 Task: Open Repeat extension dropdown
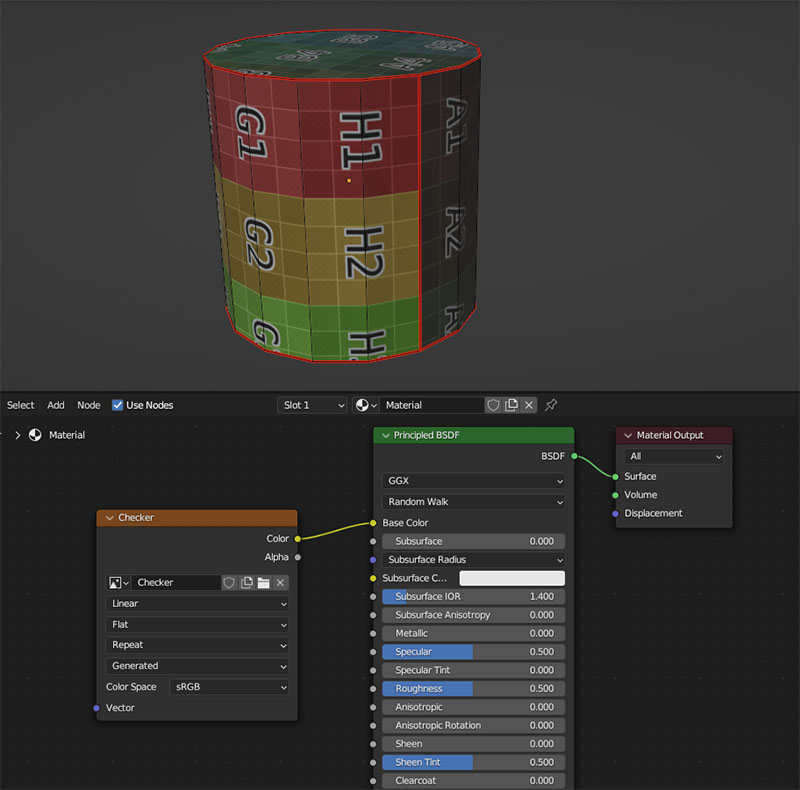197,645
